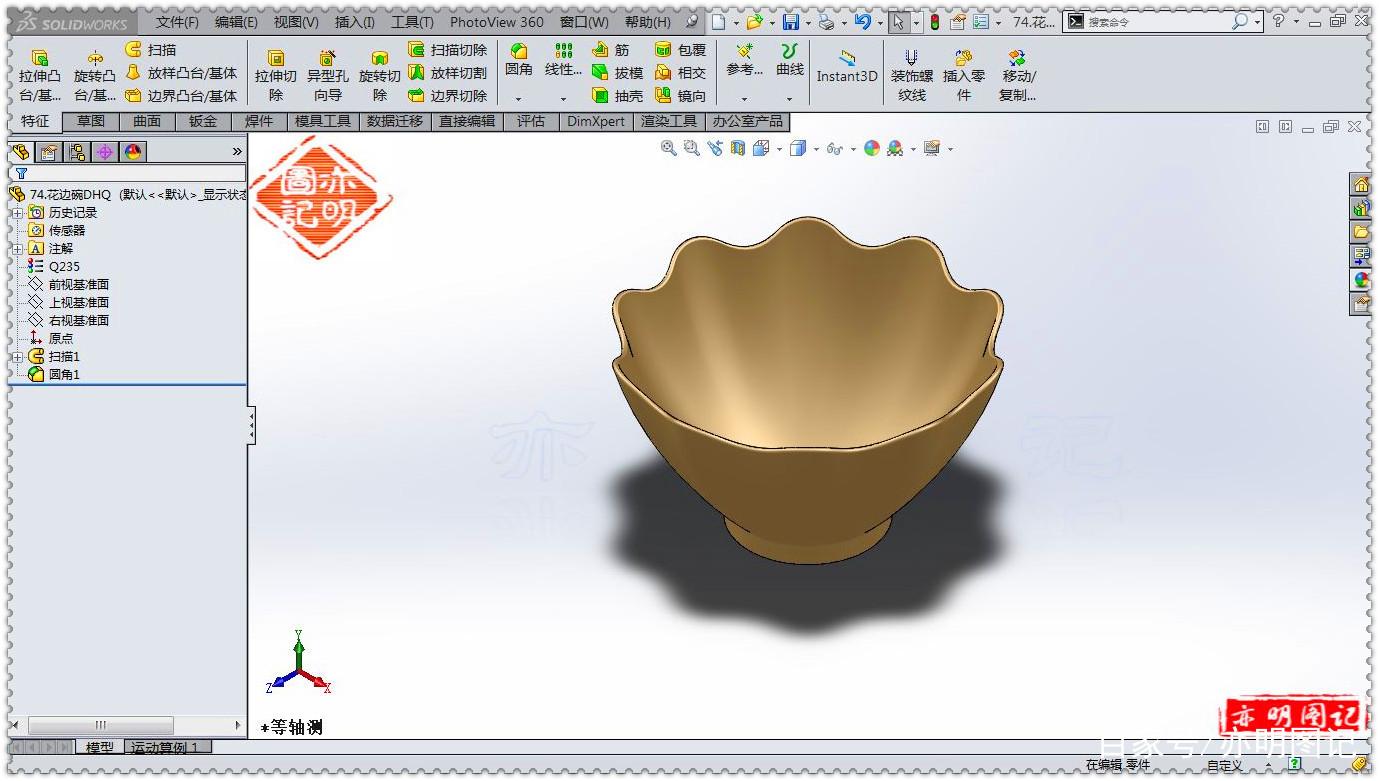The height and width of the screenshot is (781, 1379).
Task: Switch to the 运动算例 1 motion study tab
Action: [166, 747]
